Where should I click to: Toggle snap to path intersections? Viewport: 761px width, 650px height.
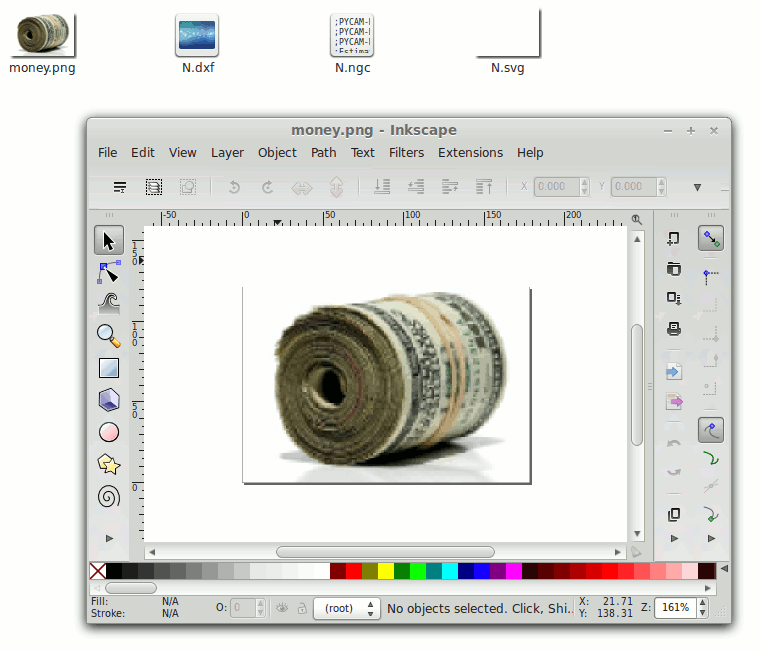point(711,485)
